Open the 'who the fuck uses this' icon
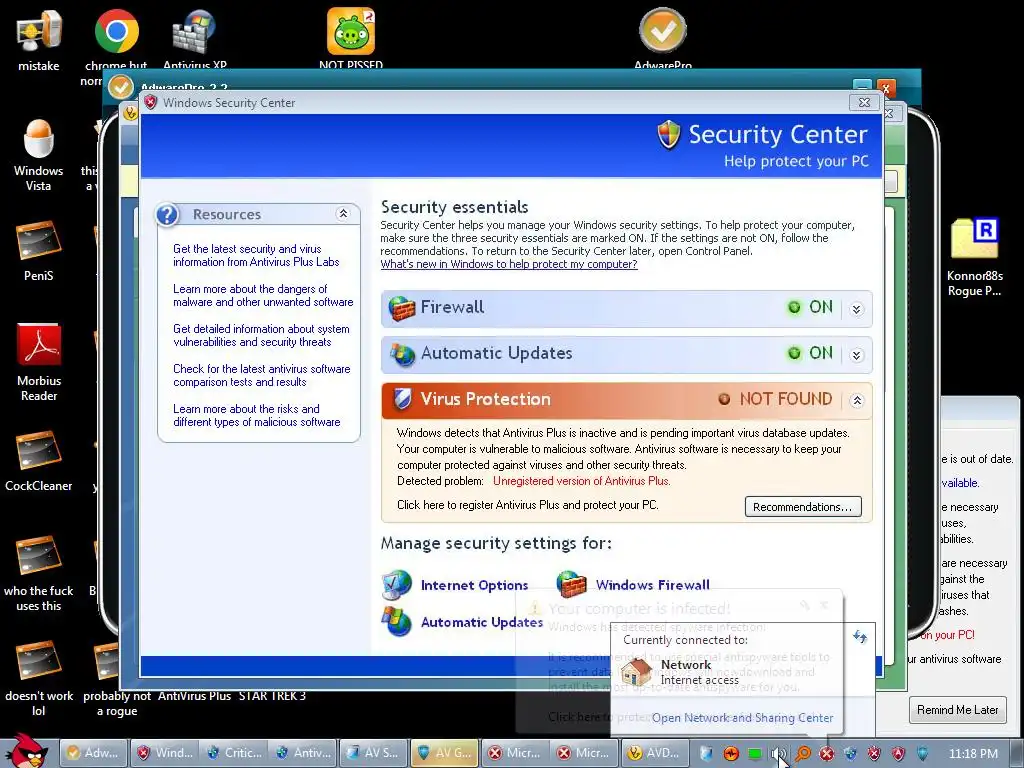 pyautogui.click(x=39, y=573)
